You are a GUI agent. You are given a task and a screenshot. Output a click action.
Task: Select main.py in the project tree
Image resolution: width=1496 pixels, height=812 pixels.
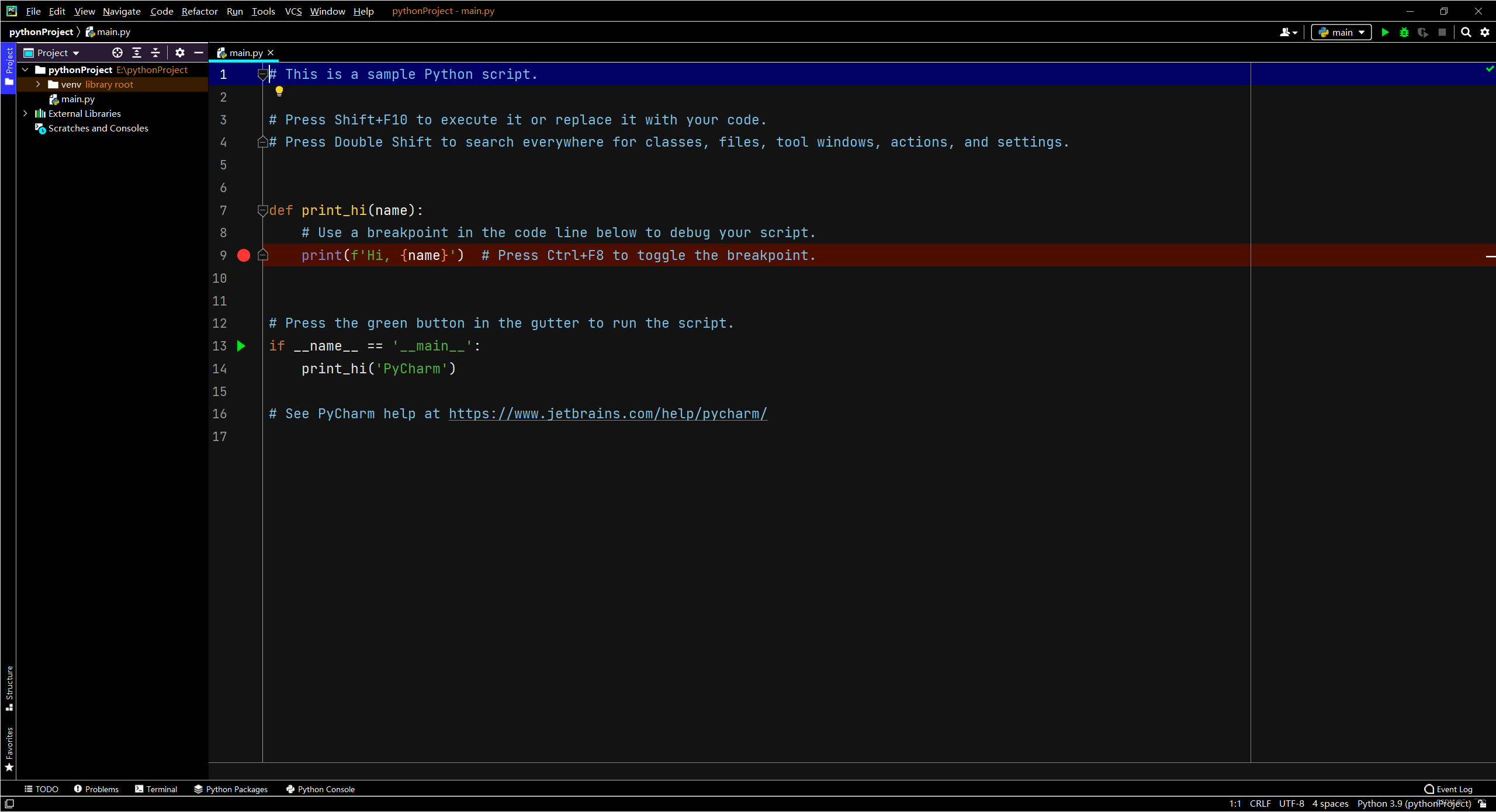pyautogui.click(x=77, y=99)
